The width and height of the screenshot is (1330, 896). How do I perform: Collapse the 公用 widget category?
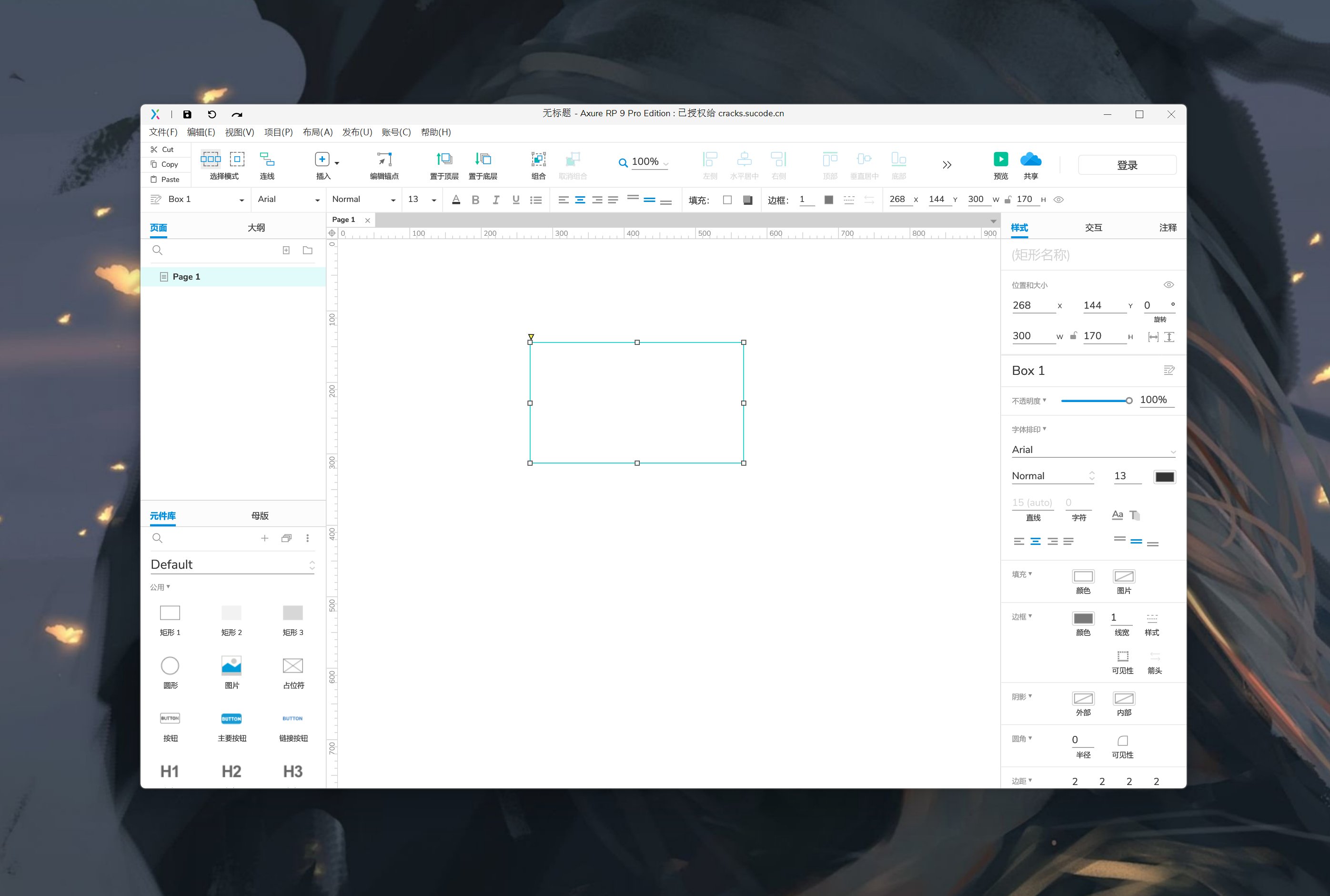pos(160,587)
